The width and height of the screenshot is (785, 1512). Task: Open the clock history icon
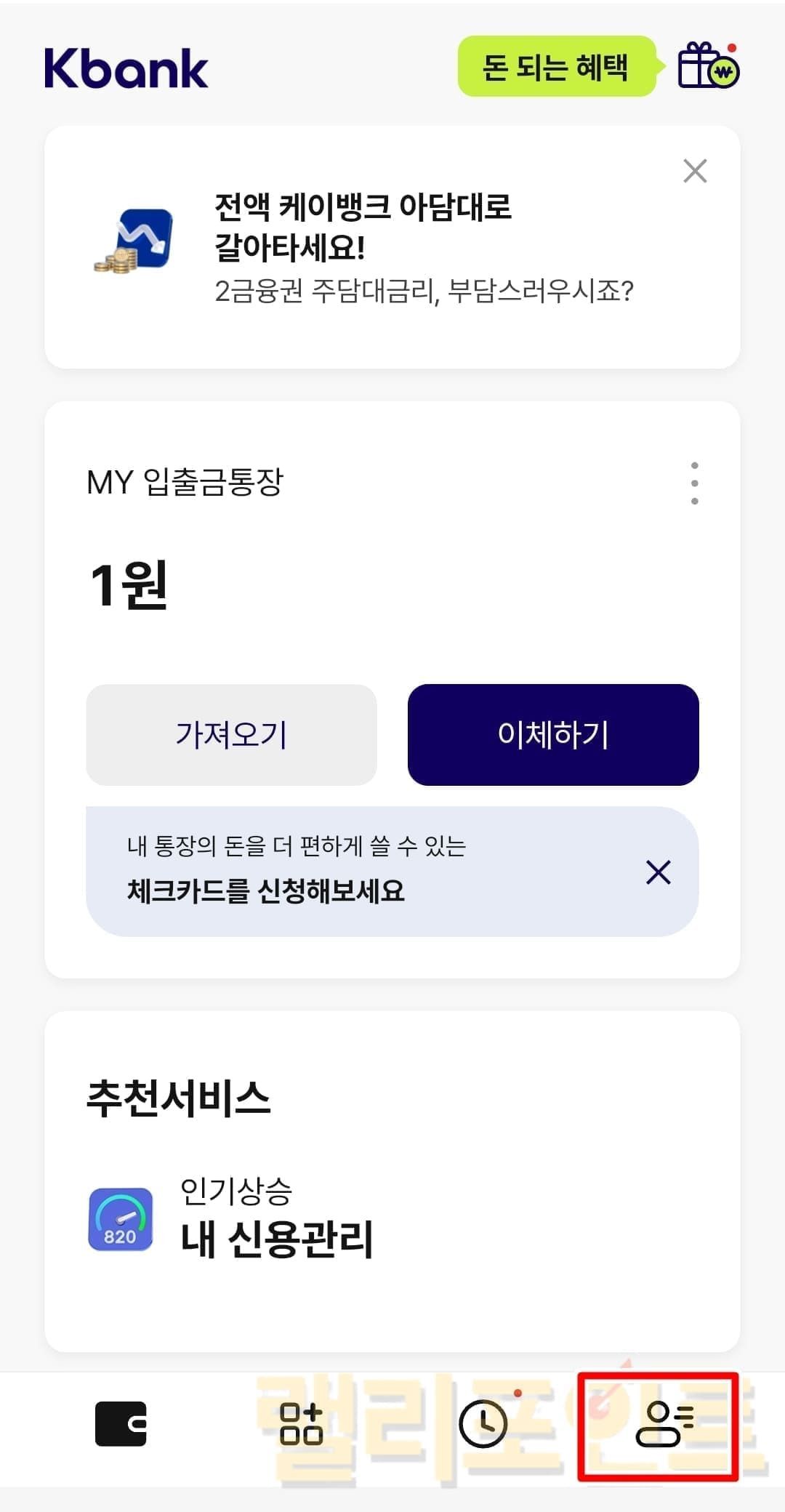[x=483, y=1423]
